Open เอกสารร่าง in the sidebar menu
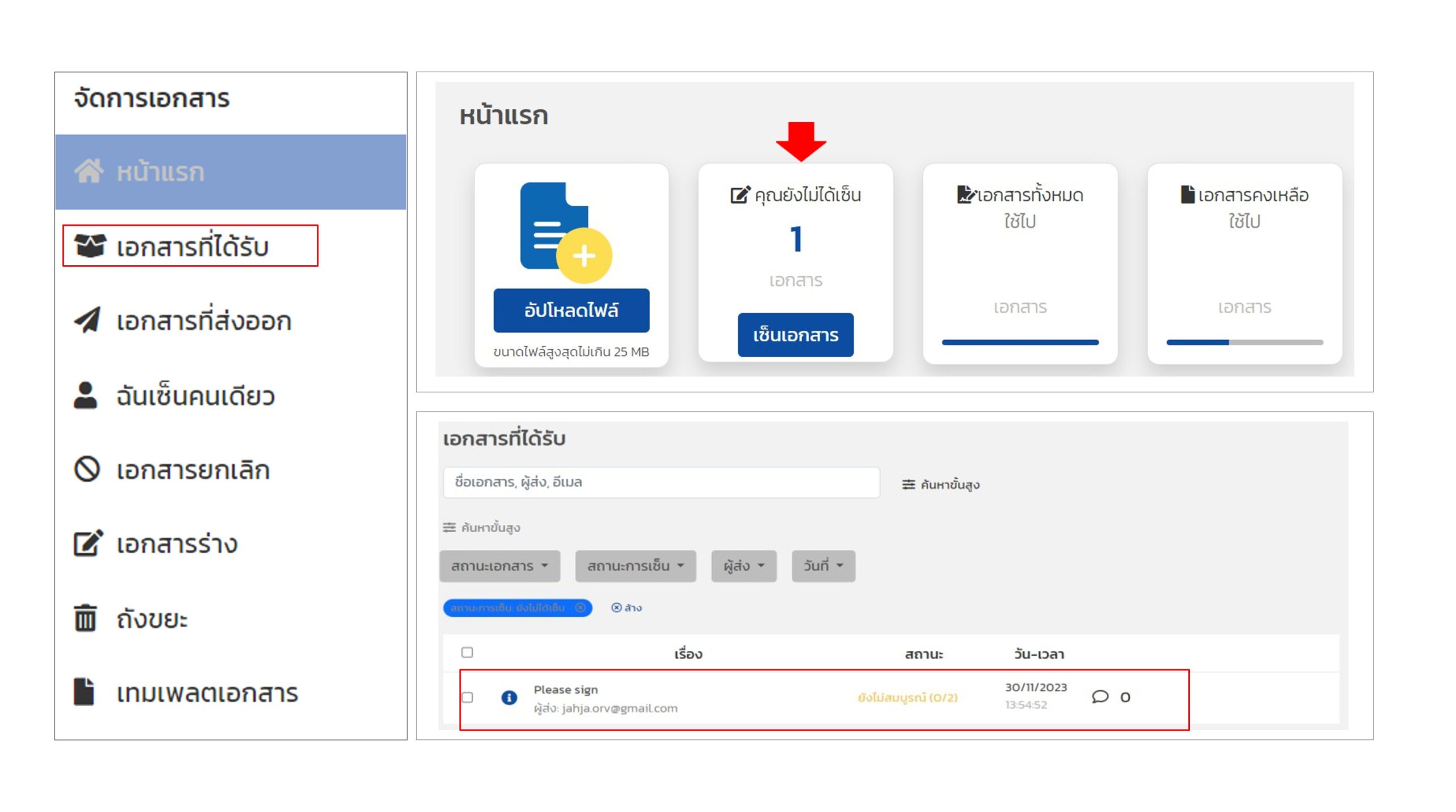This screenshot has width=1456, height=812. tap(176, 544)
